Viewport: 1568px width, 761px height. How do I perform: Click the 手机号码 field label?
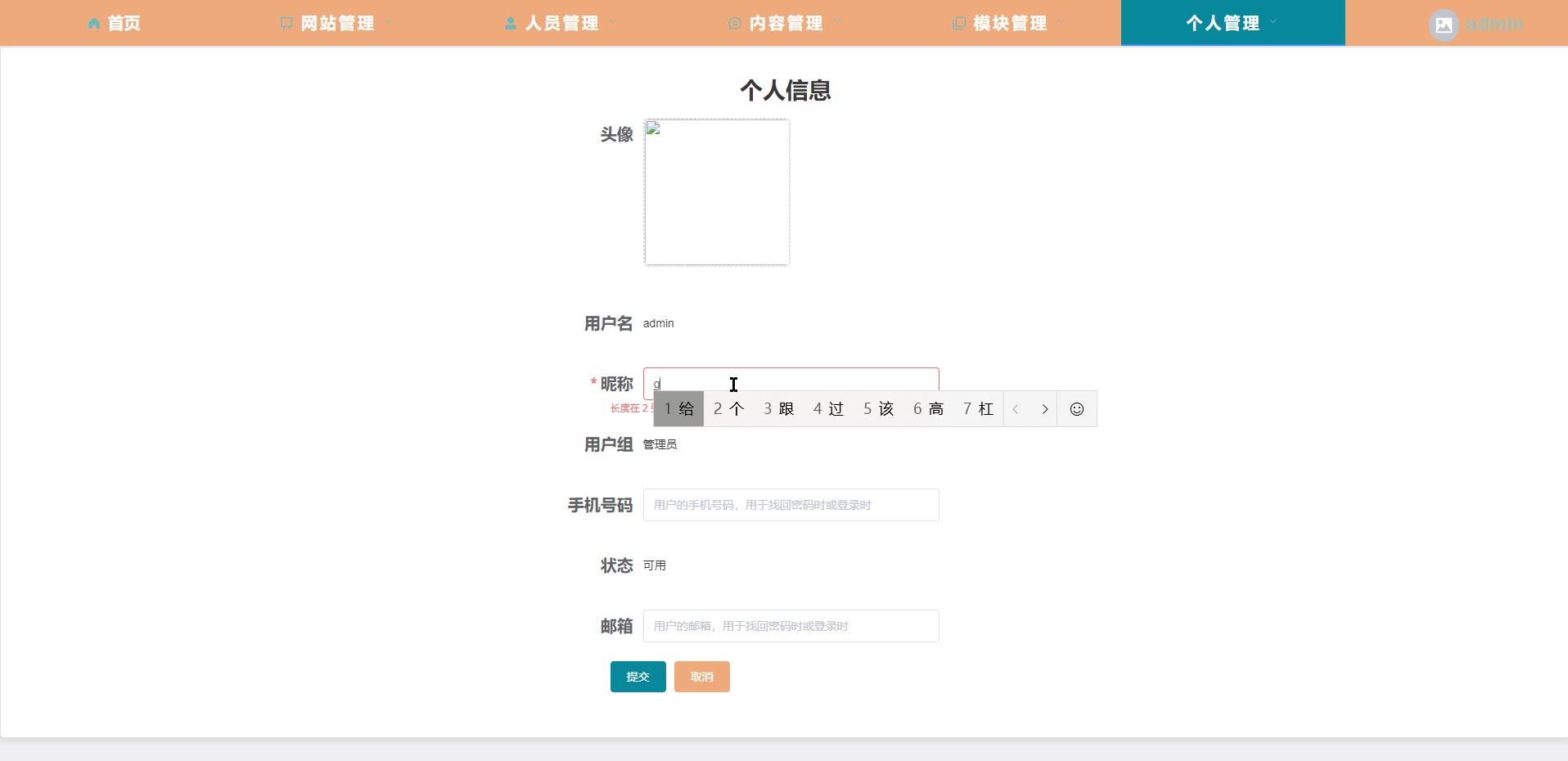tap(601, 505)
